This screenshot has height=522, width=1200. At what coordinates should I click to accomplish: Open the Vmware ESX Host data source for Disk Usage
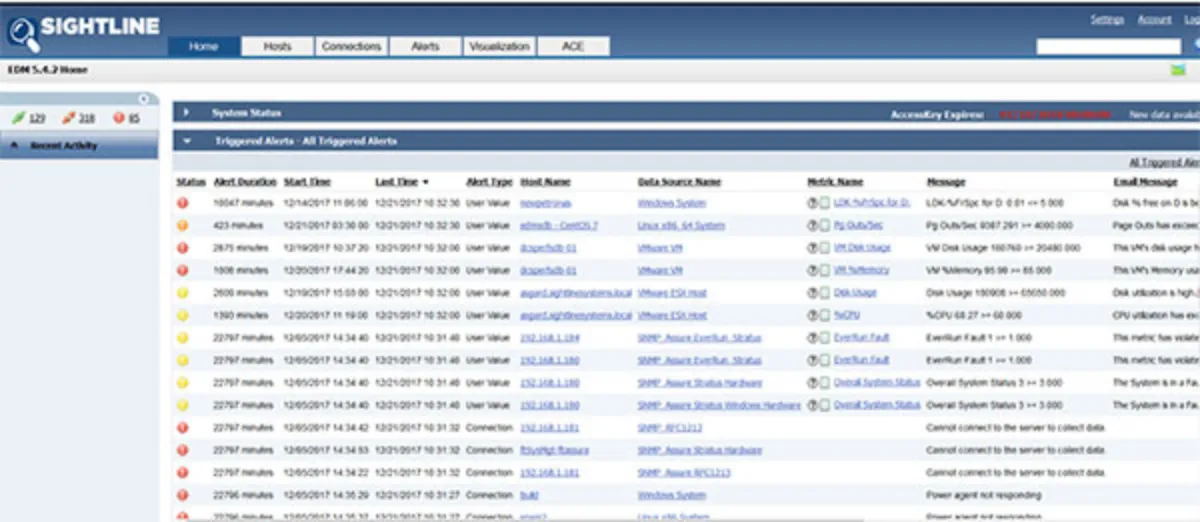click(672, 293)
